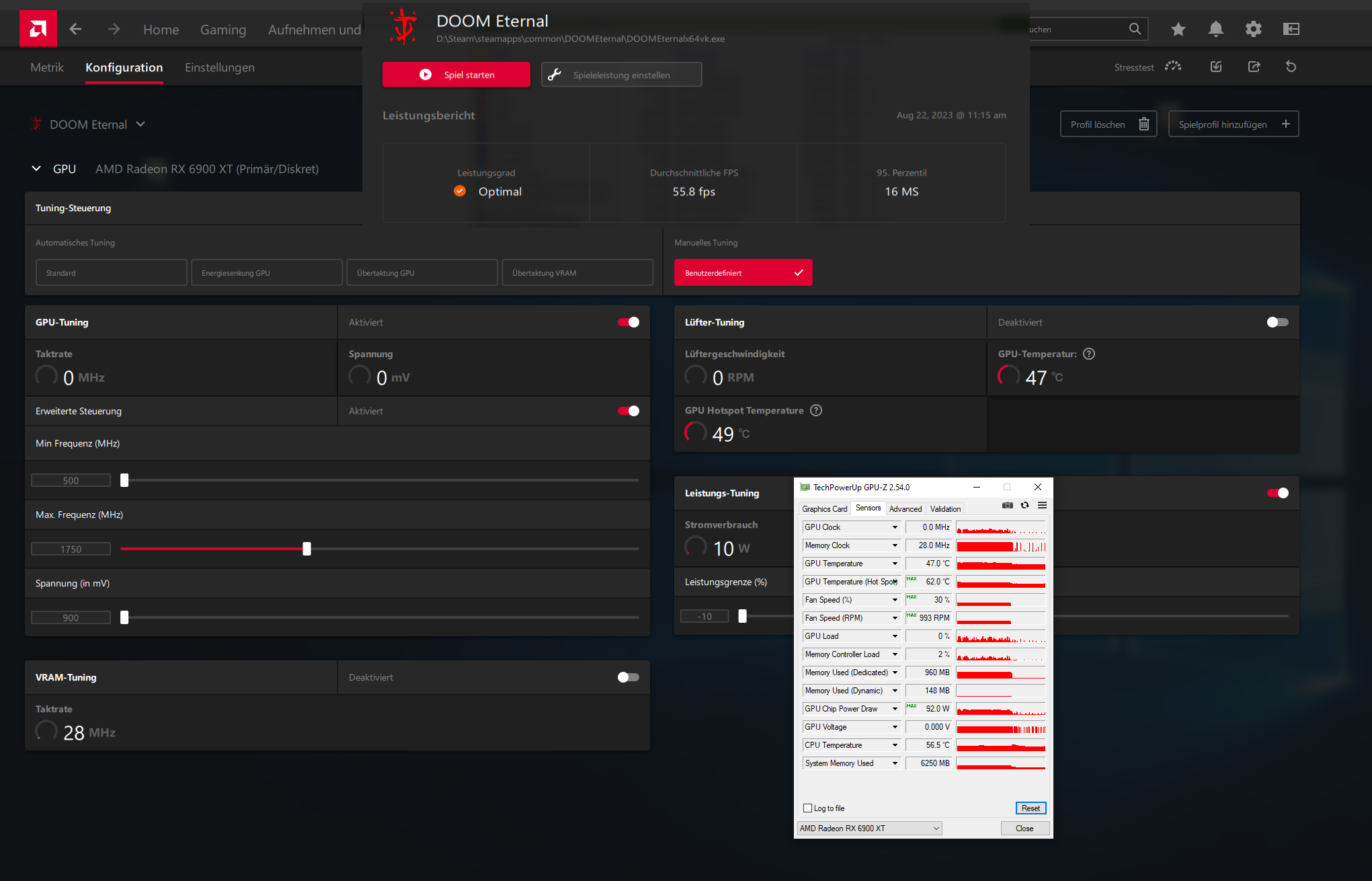Image resolution: width=1372 pixels, height=881 pixels.
Task: Expand the DOOM Eternal profile dropdown
Action: (140, 124)
